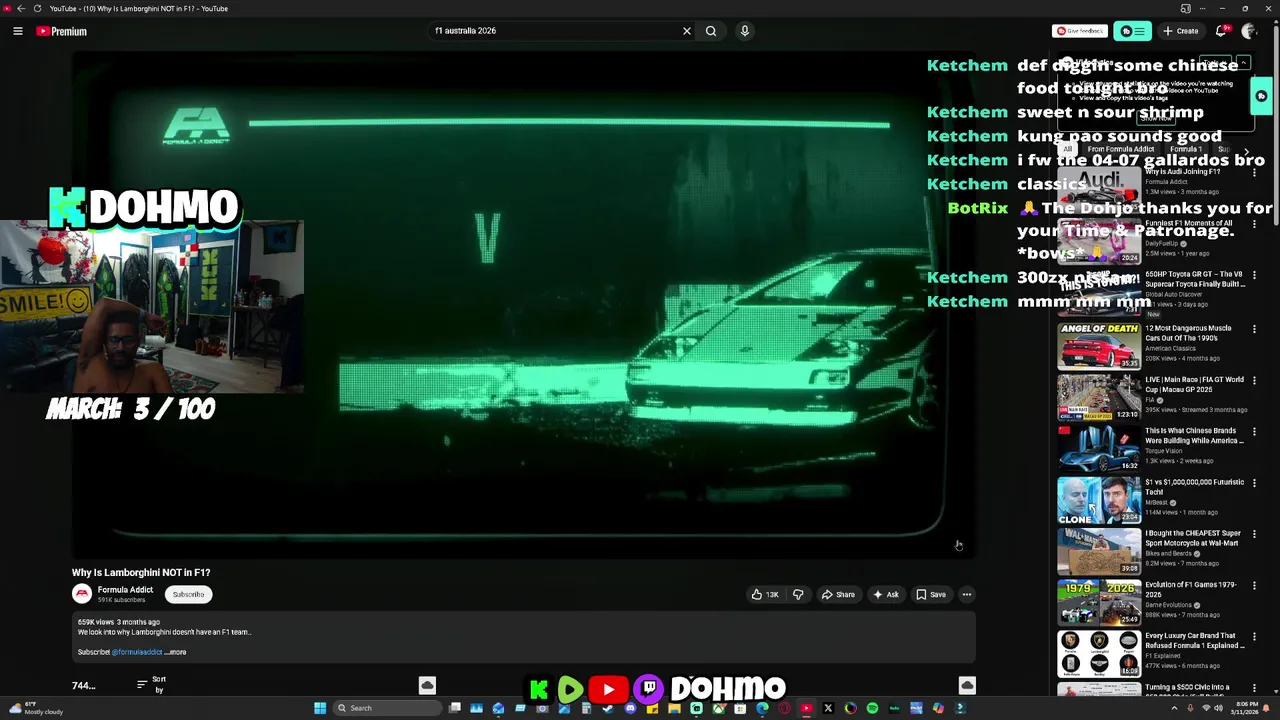Open Windows Start menu
Viewport: 1280px width, 720px height.
click(320, 708)
